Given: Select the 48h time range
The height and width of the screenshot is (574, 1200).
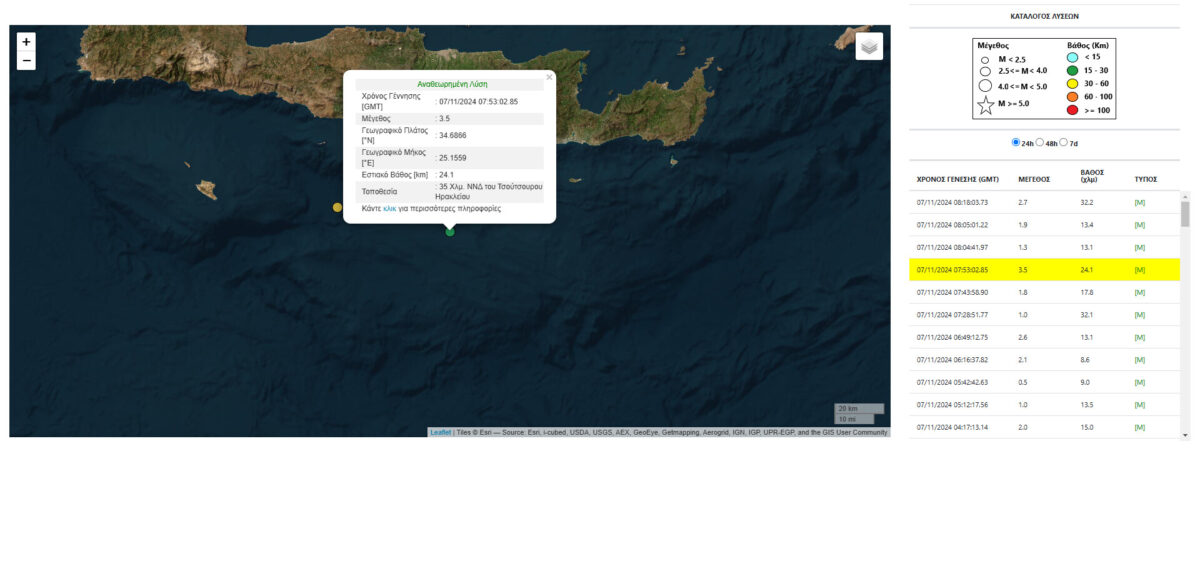Looking at the screenshot, I should [x=1040, y=143].
